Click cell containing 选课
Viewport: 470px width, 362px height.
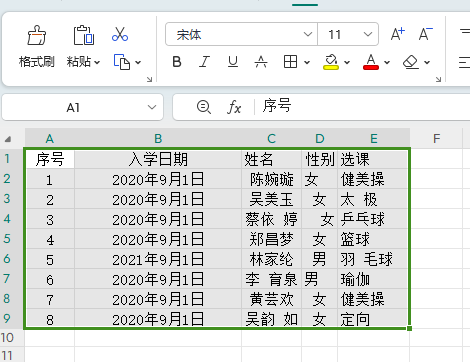(373, 159)
